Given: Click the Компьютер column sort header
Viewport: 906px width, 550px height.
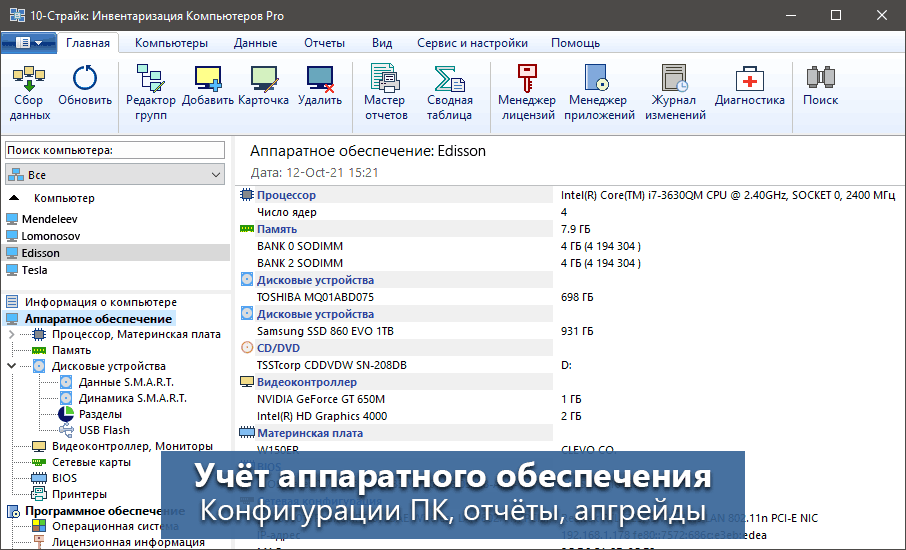Looking at the screenshot, I should click(64, 198).
